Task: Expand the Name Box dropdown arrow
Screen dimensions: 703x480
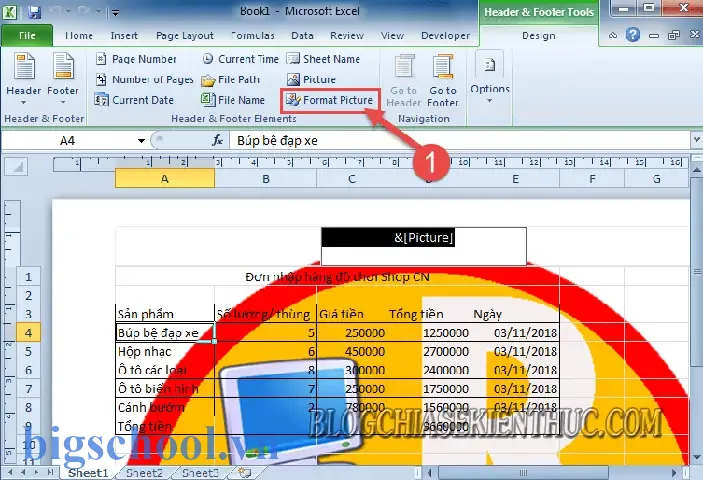Action: coord(141,141)
